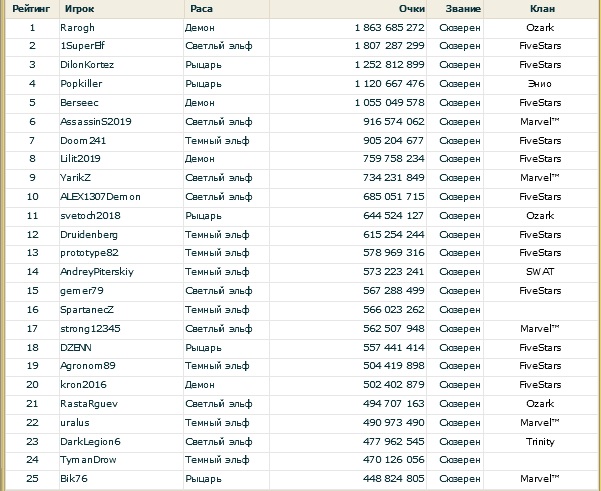Sort by the Раса column header

[x=200, y=8]
